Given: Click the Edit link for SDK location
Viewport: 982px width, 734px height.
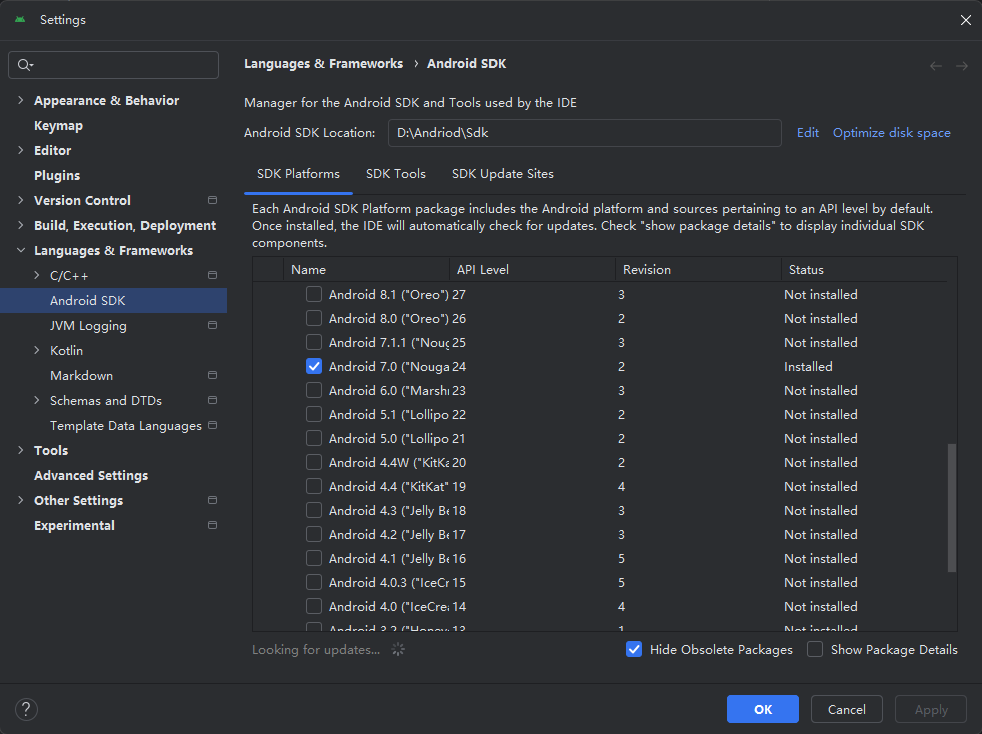Looking at the screenshot, I should pos(807,133).
